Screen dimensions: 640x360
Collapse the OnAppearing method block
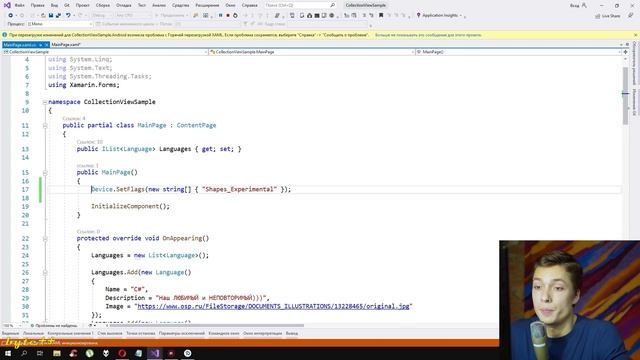[x=45, y=239]
